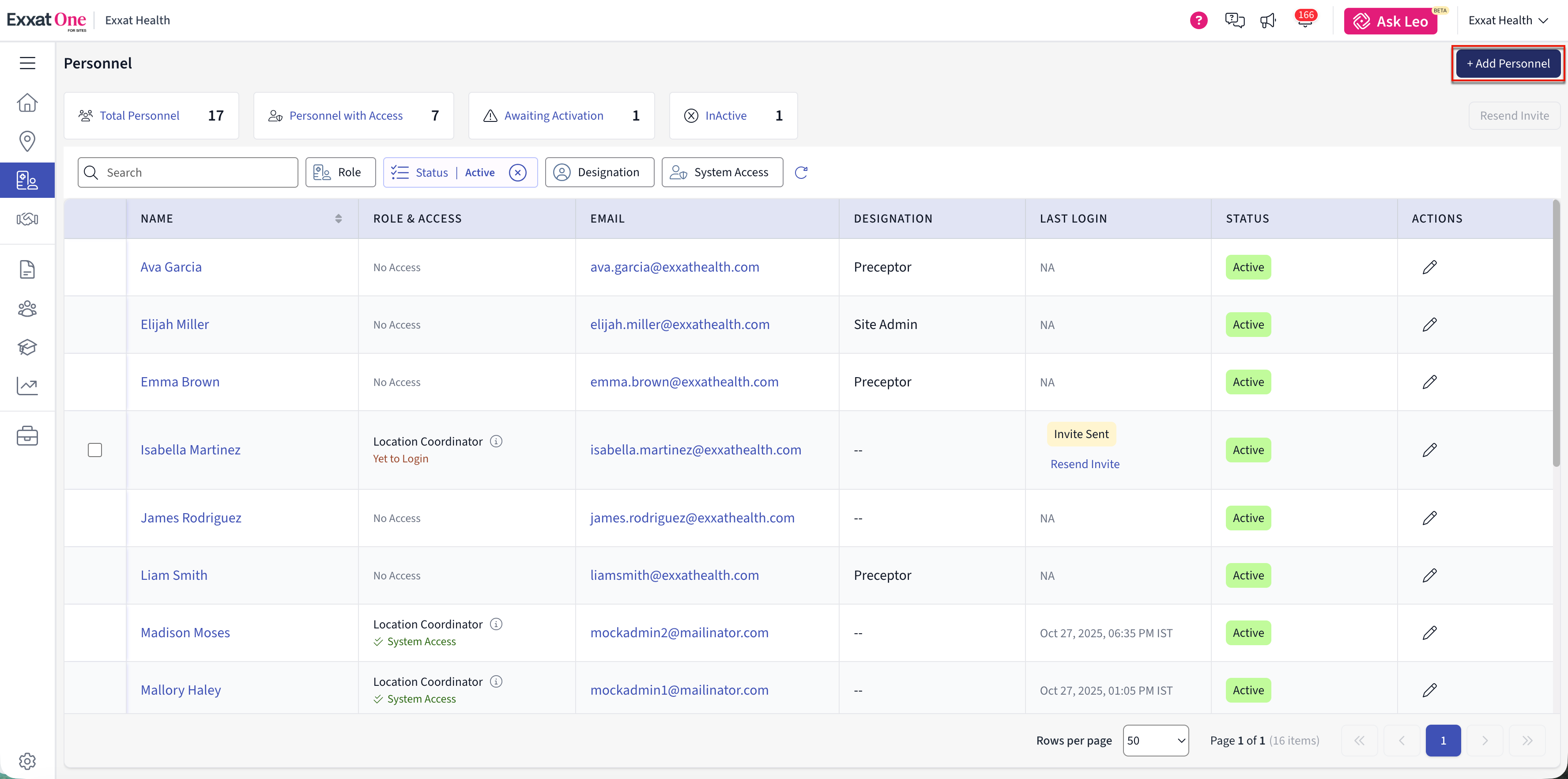Open Liam Smith's profile link
Image resolution: width=1568 pixels, height=779 pixels.
(173, 575)
